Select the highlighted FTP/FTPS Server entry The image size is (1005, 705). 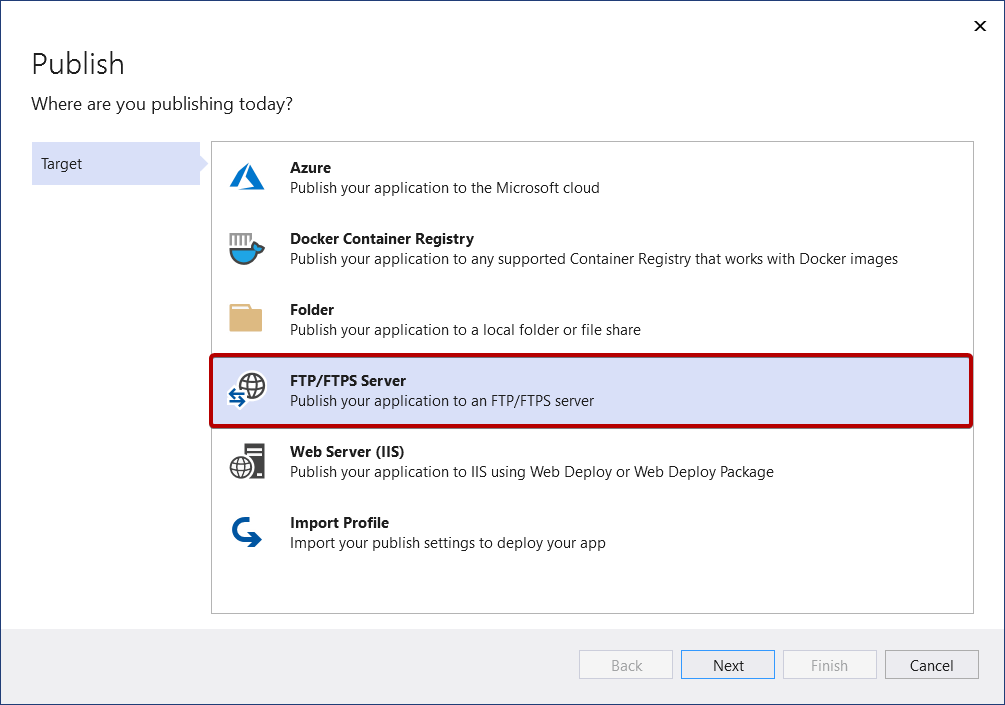click(x=590, y=390)
